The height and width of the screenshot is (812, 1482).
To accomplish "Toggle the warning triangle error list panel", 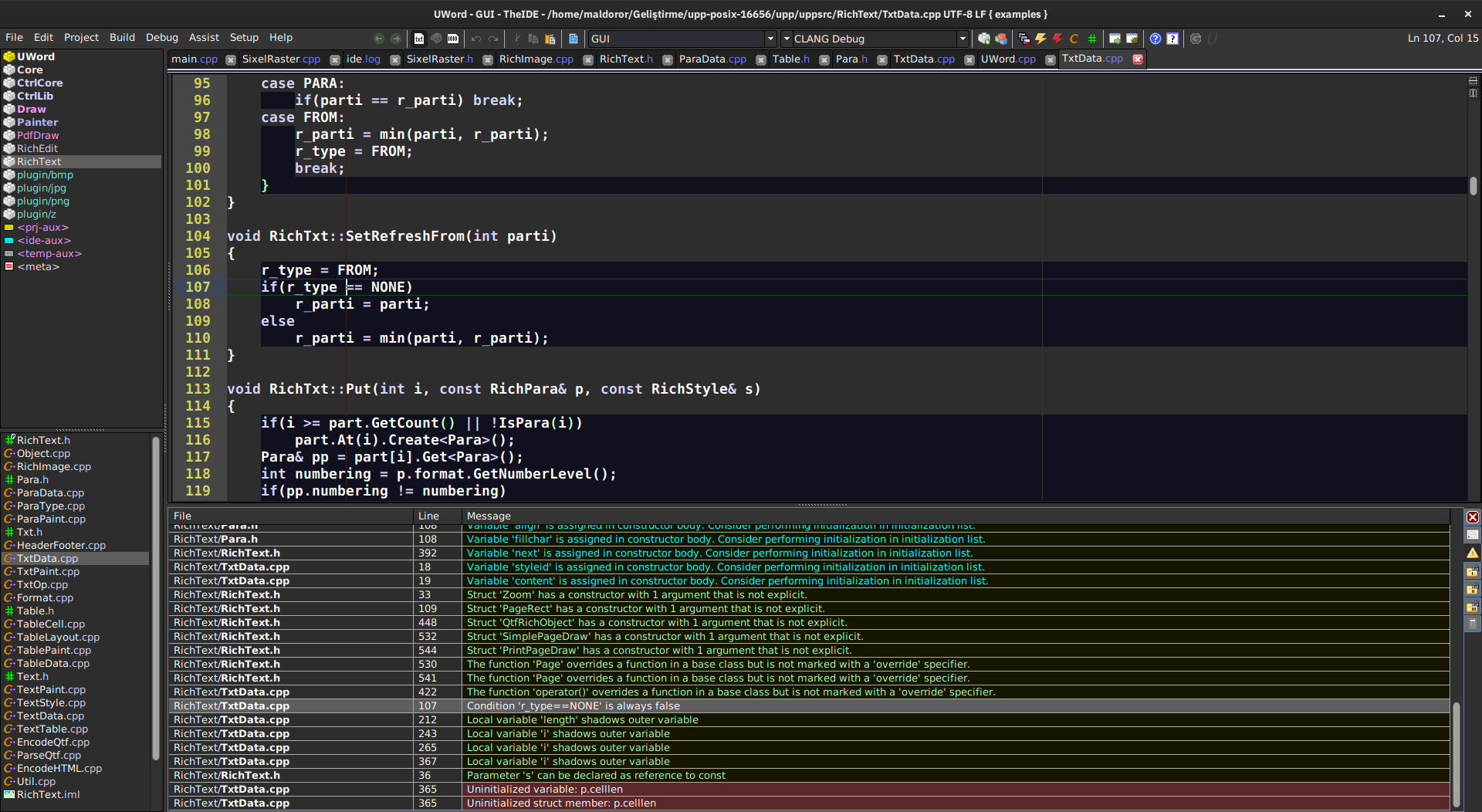I will point(1472,553).
